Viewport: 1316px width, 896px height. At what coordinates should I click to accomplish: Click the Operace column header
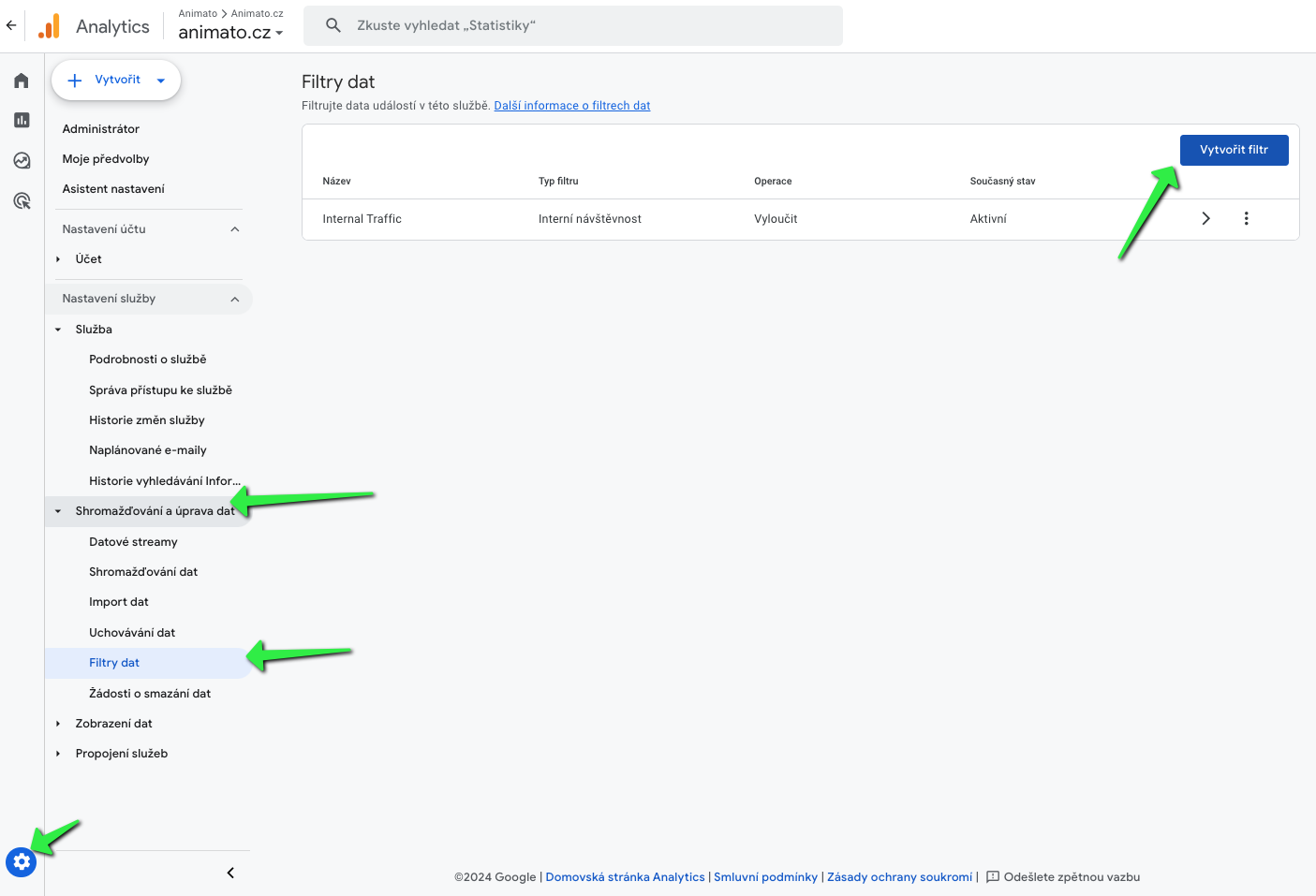773,182
